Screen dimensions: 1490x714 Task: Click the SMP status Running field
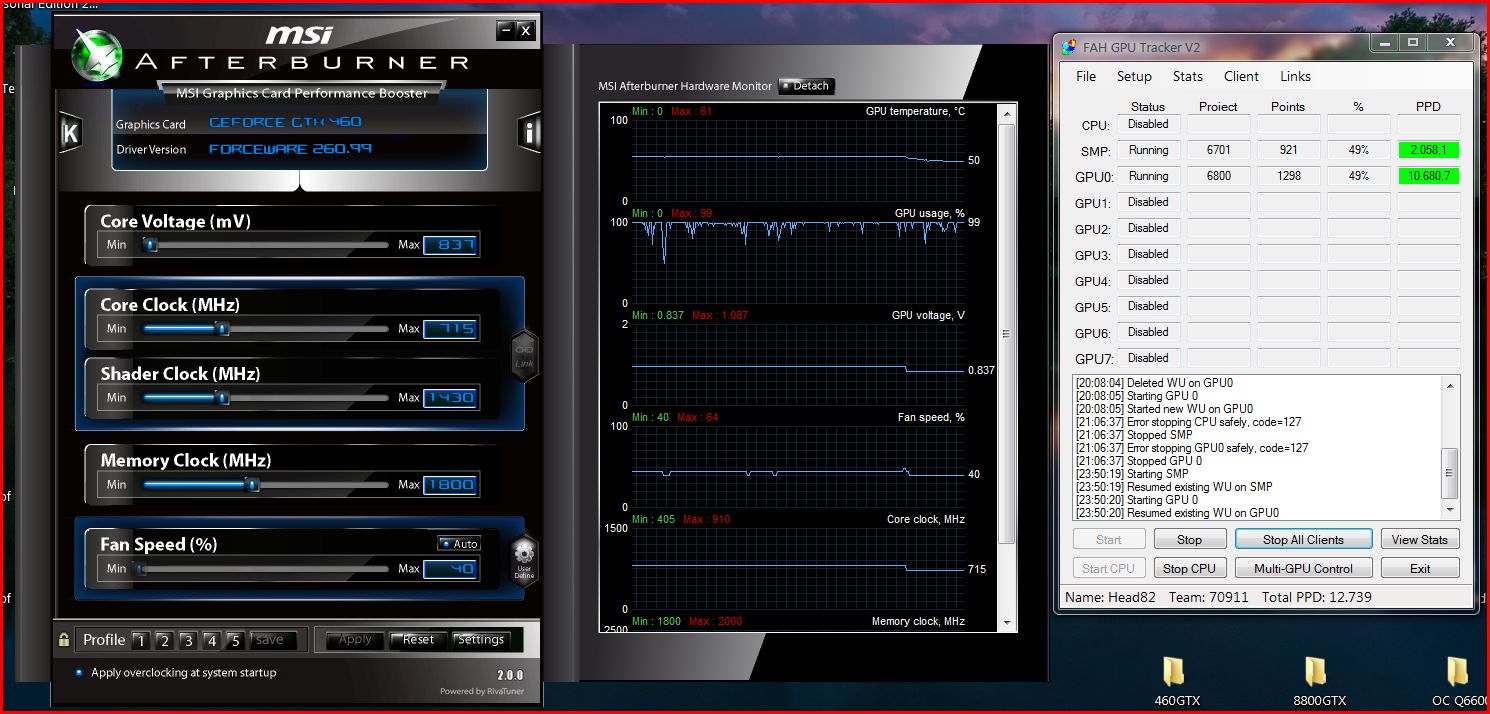point(1148,150)
